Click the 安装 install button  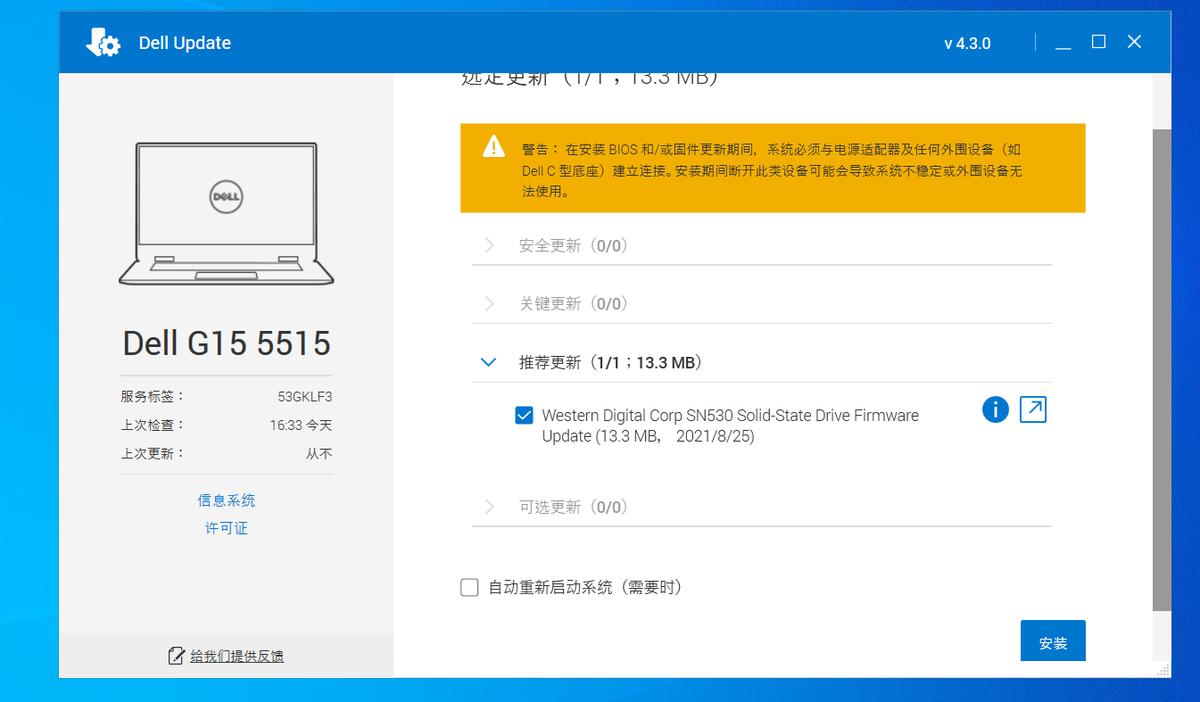click(x=1052, y=641)
